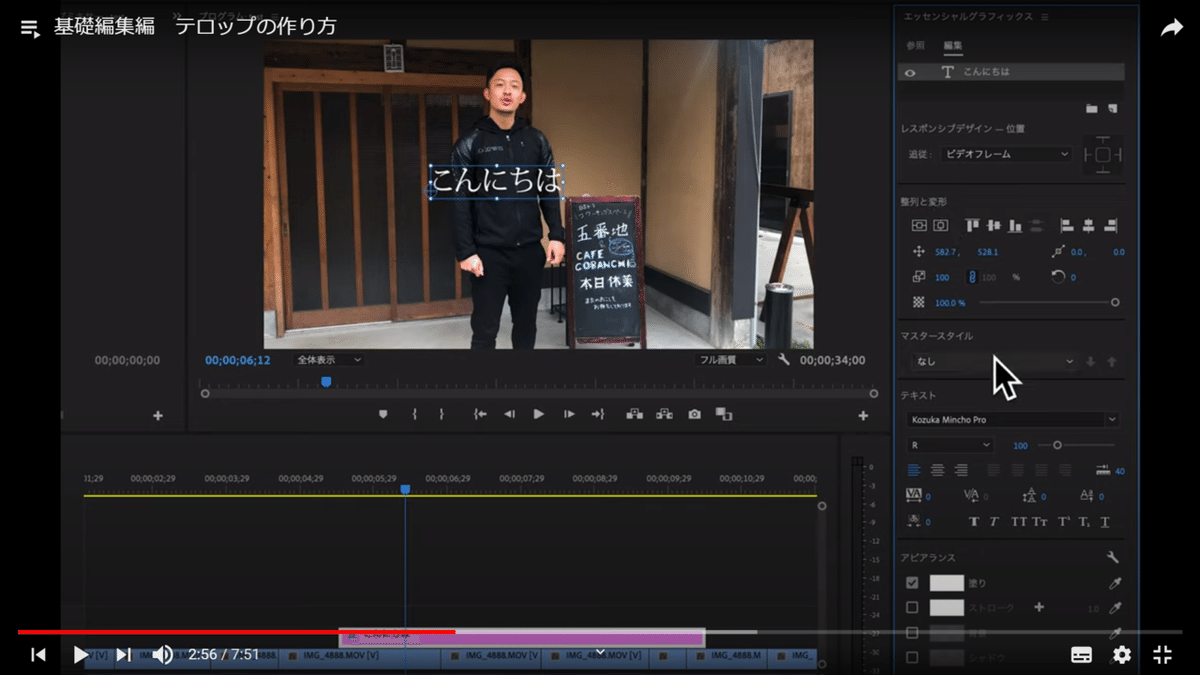Step forward one frame in program monitor

point(569,414)
